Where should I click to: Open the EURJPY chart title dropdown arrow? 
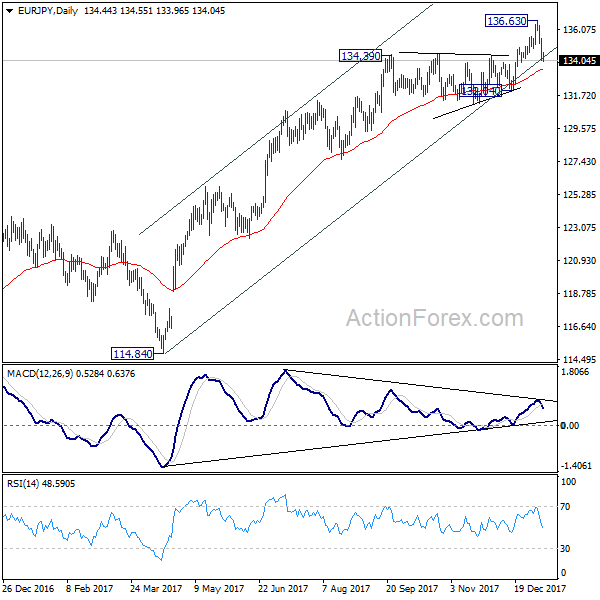[x=10, y=11]
